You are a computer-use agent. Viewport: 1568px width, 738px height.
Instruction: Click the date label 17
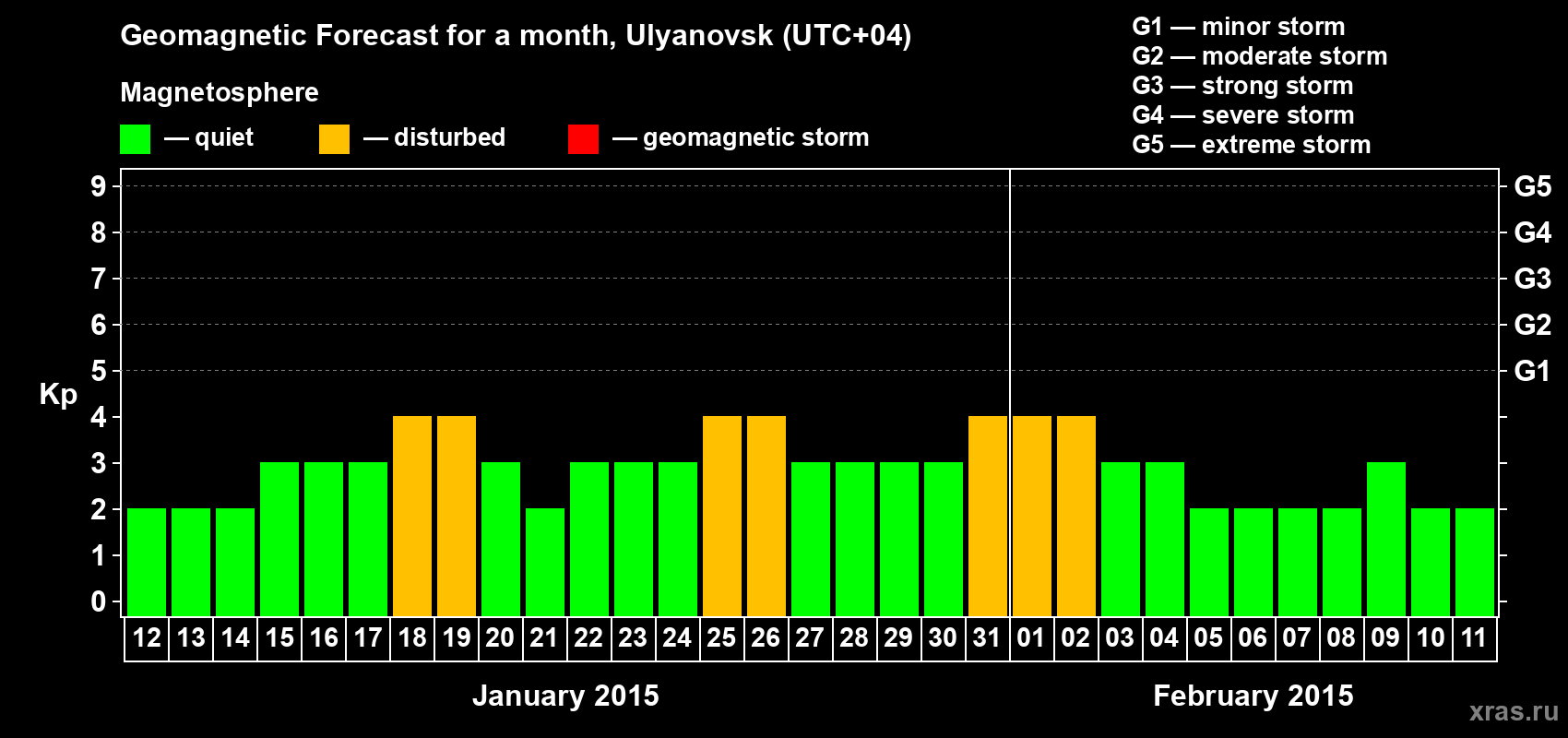point(368,637)
